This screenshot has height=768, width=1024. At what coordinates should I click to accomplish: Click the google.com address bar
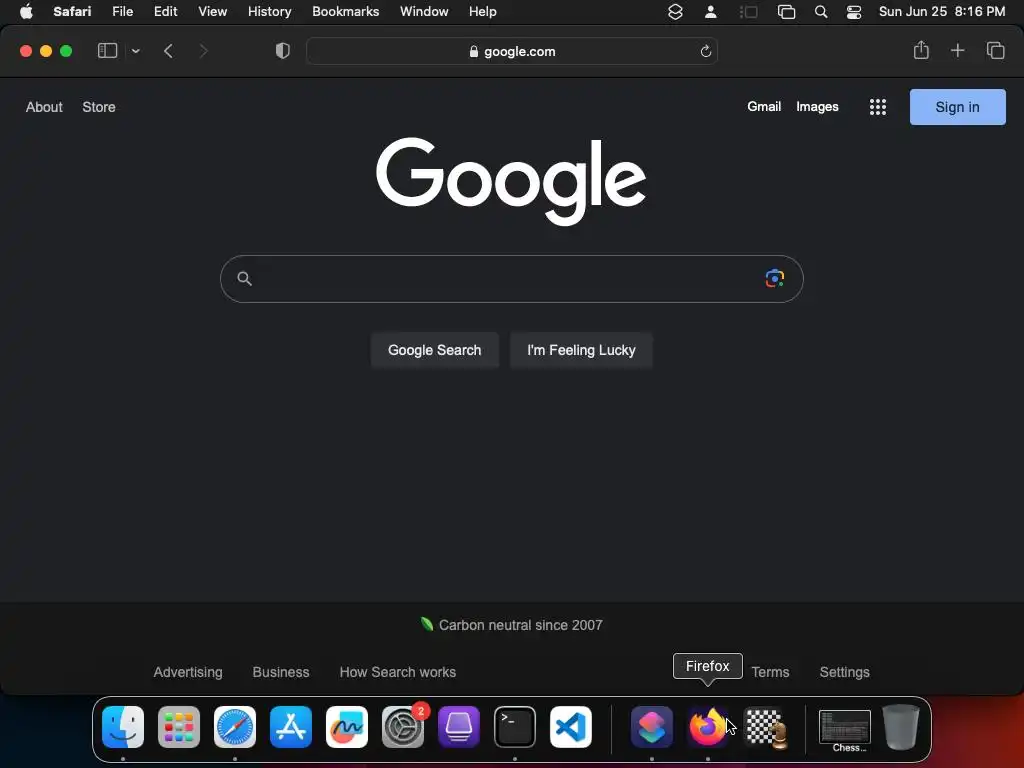pyautogui.click(x=511, y=51)
